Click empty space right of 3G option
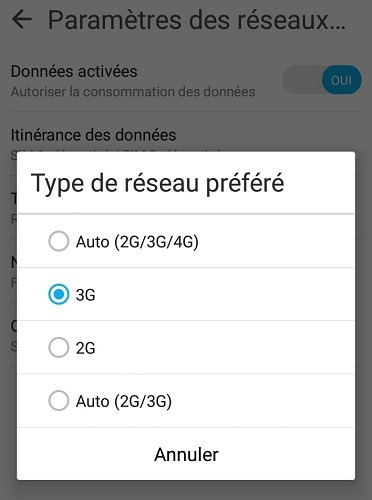372x500 pixels. [x=225, y=294]
